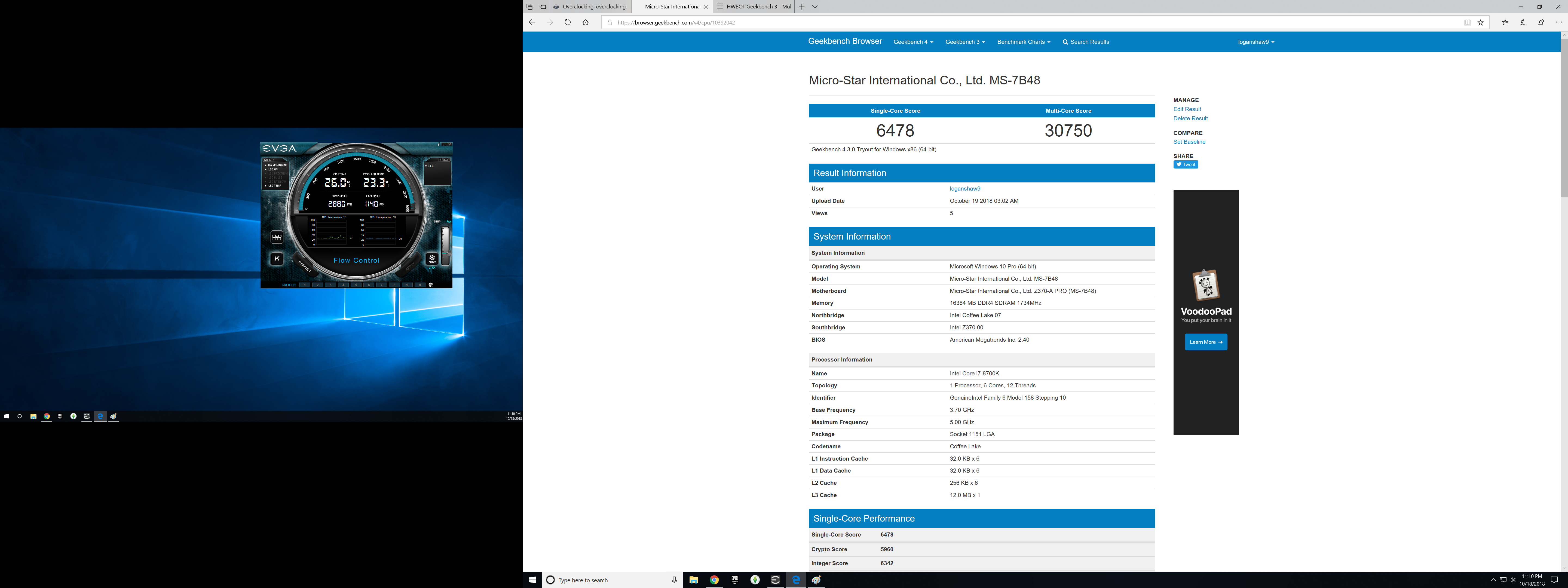Screen dimensions: 1568x588
Task: Click the LED Sync icon in EVGA Flow Control
Action: tap(277, 237)
